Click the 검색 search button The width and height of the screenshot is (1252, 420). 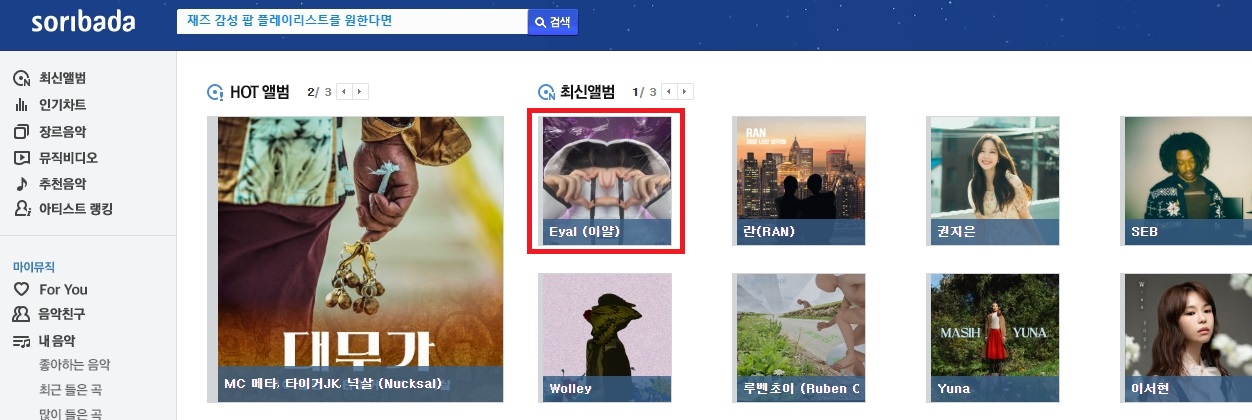pos(553,22)
